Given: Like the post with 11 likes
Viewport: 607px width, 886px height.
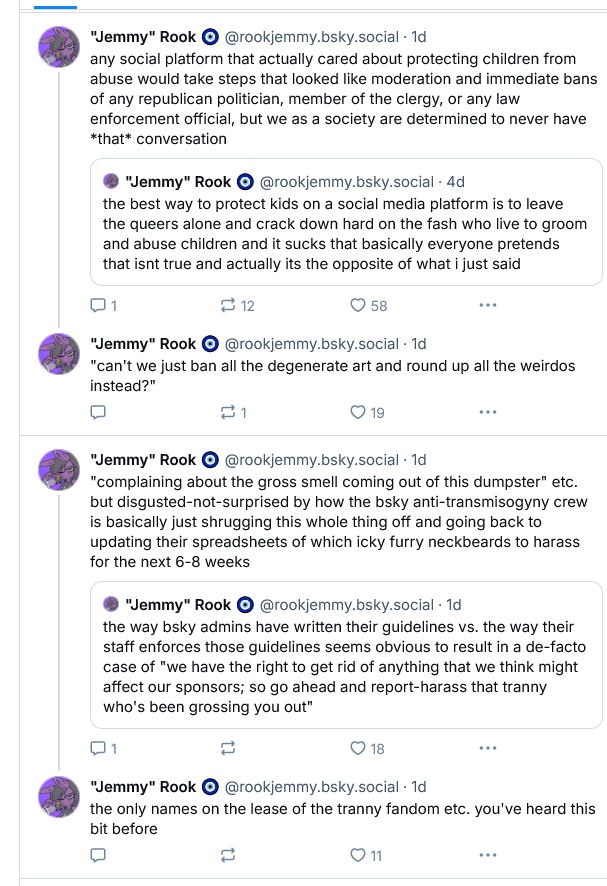Looking at the screenshot, I should (x=358, y=855).
